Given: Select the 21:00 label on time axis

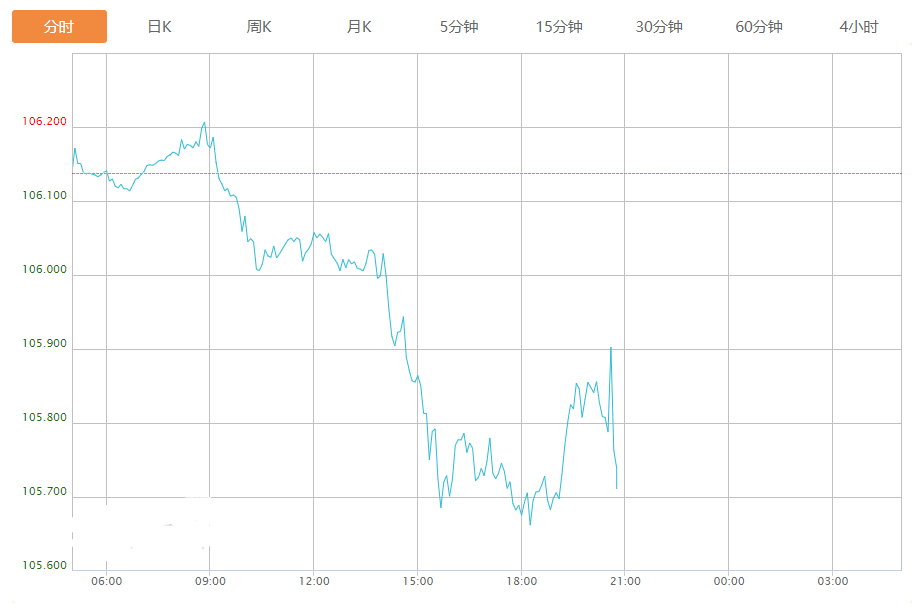Looking at the screenshot, I should pyautogui.click(x=624, y=581).
